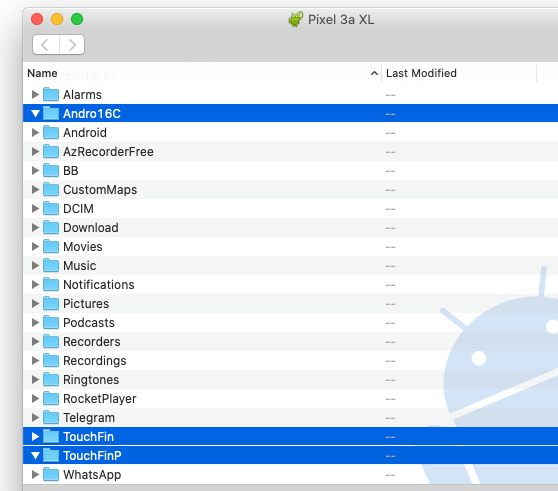This screenshot has height=491, width=558.
Task: Expand the Android folder
Action: [x=35, y=133]
